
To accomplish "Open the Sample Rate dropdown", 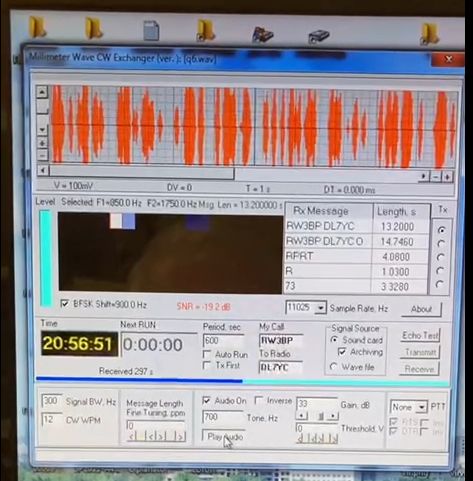I will pyautogui.click(x=320, y=308).
